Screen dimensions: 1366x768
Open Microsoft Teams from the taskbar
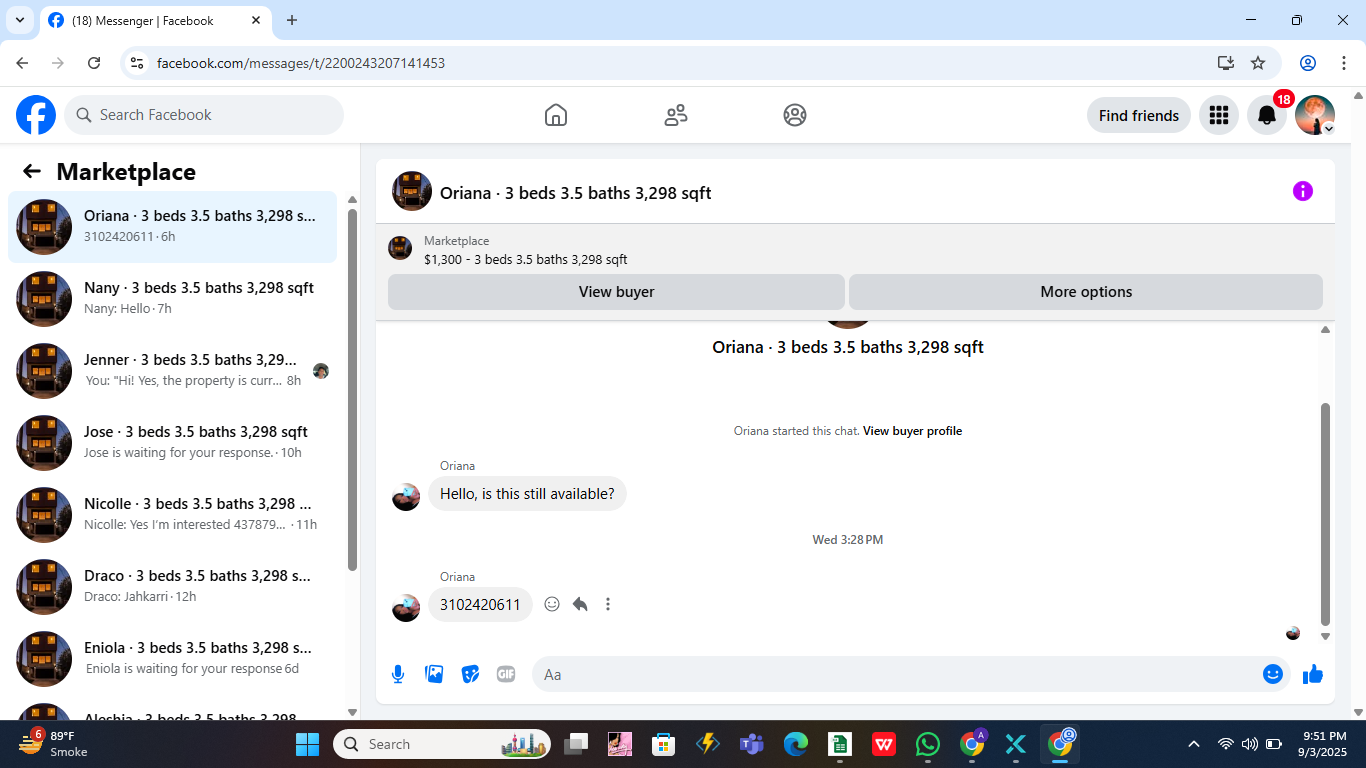pyautogui.click(x=751, y=744)
